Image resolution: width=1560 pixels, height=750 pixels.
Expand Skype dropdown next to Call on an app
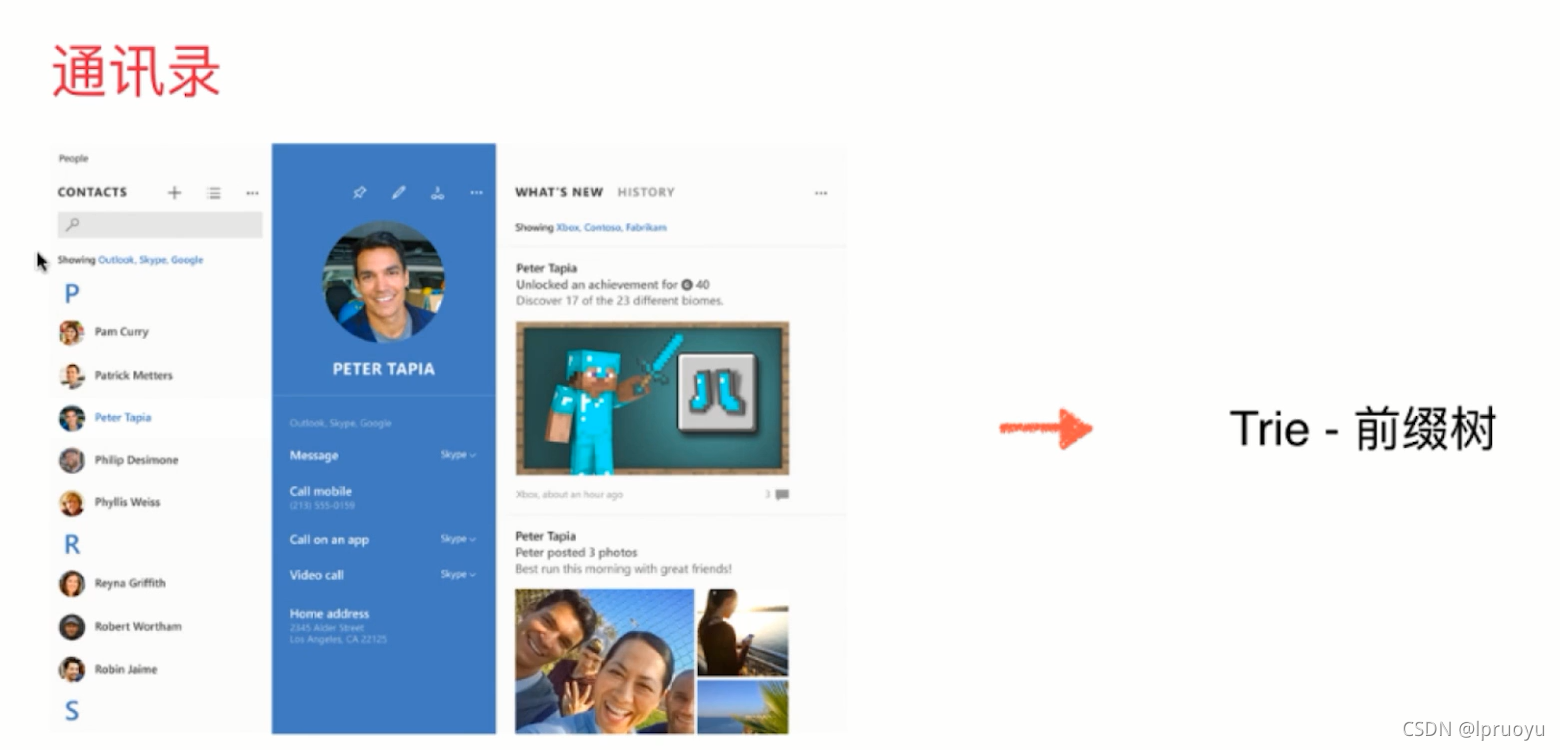[x=458, y=539]
